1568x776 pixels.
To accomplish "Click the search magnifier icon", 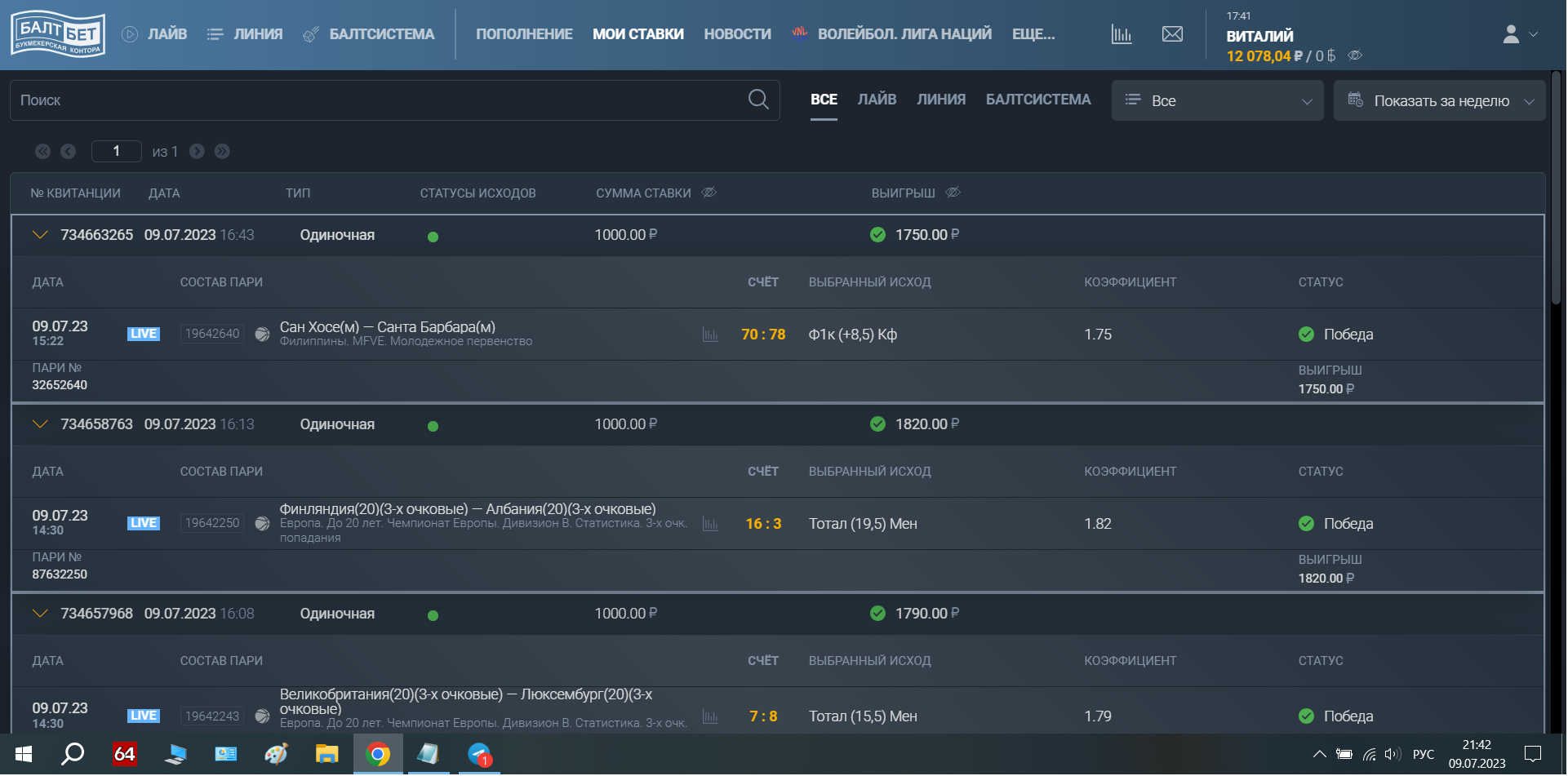I will (x=758, y=100).
